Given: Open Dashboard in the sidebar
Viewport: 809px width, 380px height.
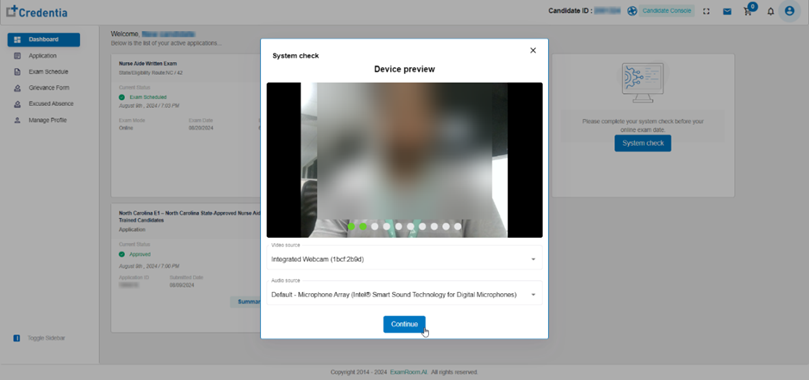Looking at the screenshot, I should [43, 40].
